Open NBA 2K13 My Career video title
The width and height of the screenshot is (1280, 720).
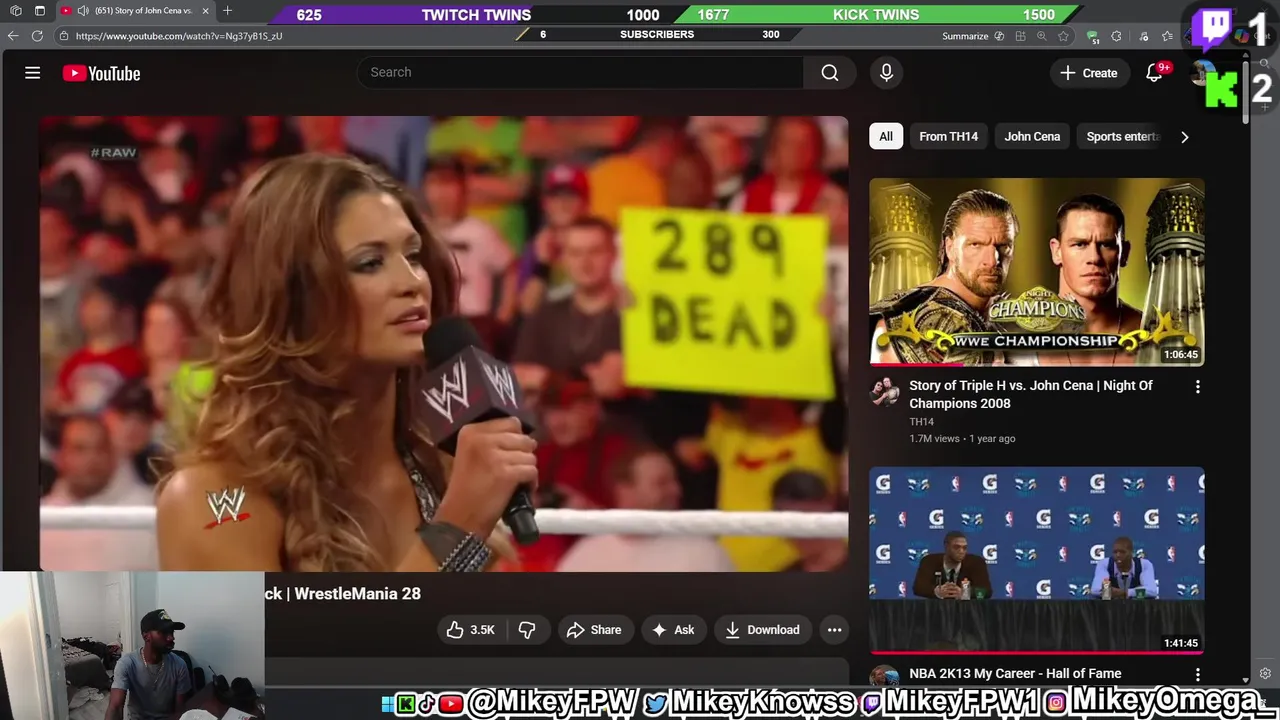coord(1015,674)
